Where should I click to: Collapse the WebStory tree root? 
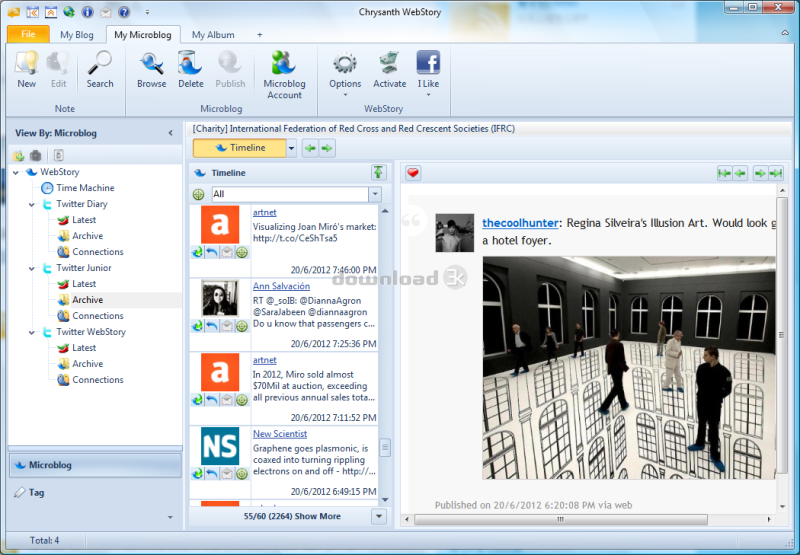16,172
